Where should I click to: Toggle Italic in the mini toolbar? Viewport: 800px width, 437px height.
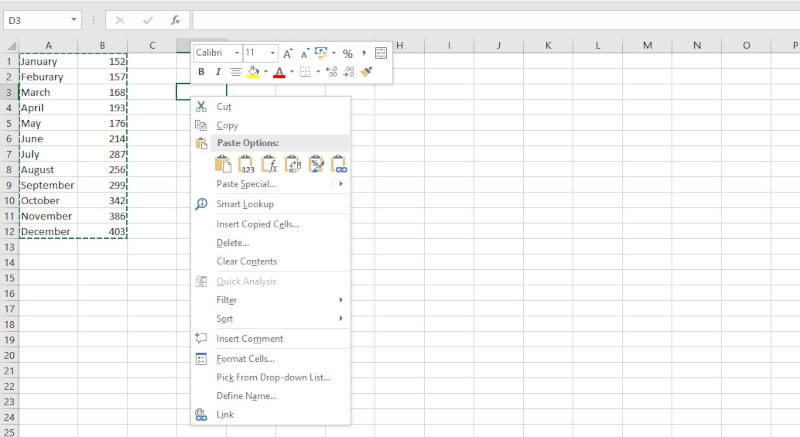point(217,72)
